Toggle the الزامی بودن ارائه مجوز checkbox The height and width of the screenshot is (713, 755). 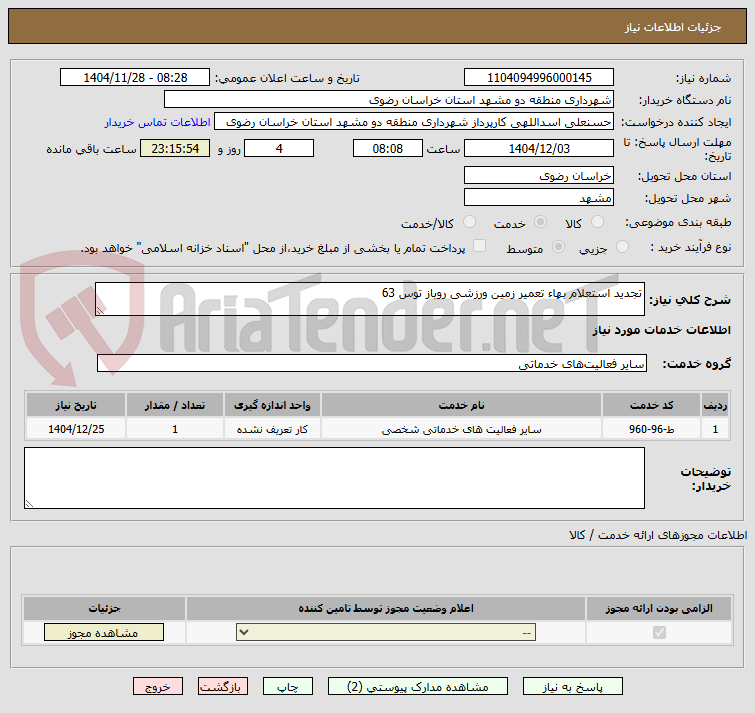click(659, 632)
